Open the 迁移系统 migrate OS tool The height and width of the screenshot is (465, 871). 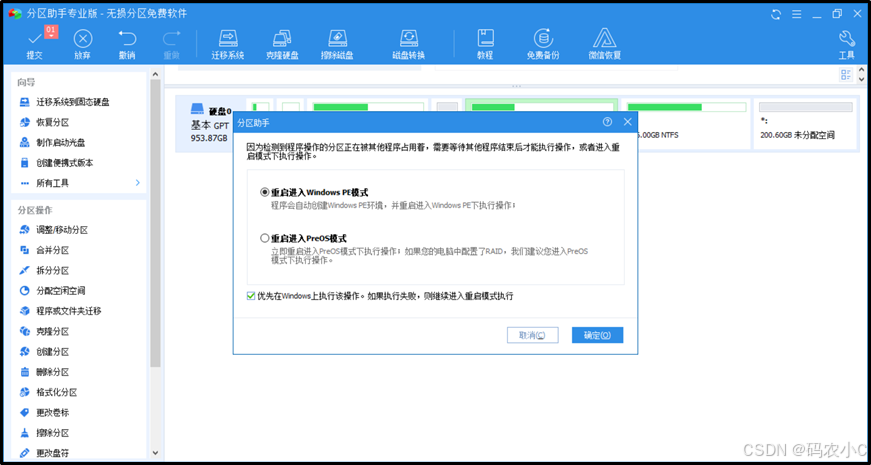tap(228, 43)
